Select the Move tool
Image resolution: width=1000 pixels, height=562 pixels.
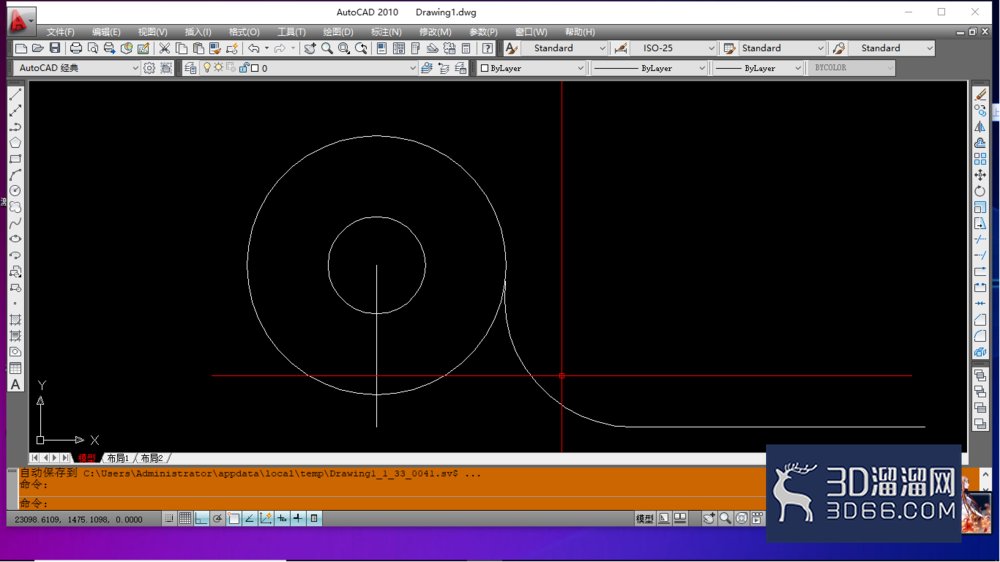coord(980,175)
